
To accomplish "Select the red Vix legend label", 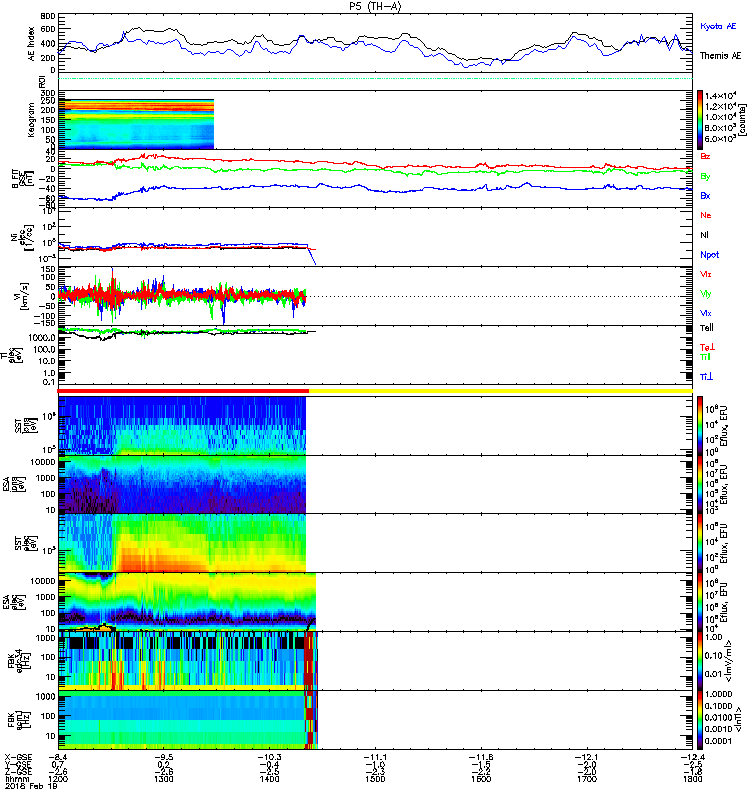I will [x=706, y=274].
